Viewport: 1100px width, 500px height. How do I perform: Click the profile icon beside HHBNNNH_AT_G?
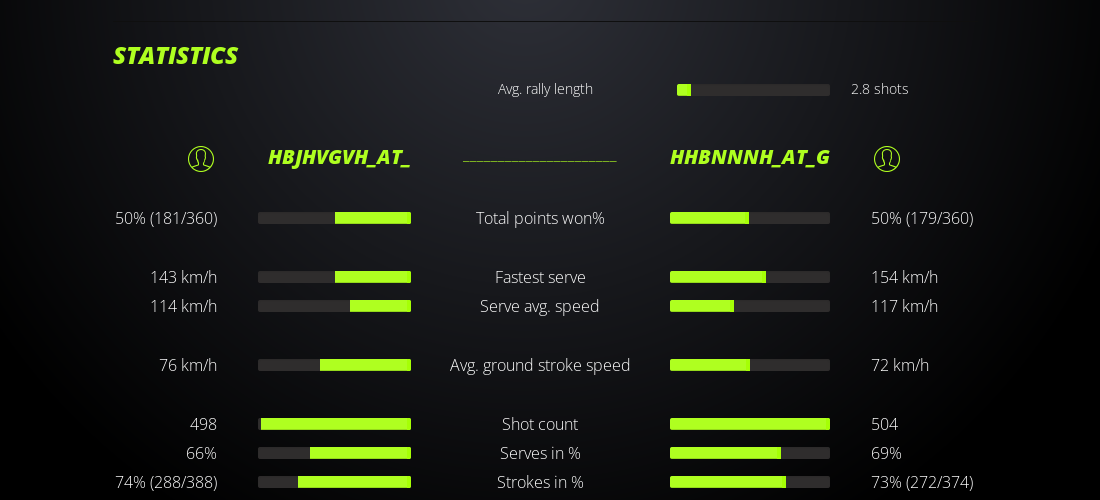click(x=887, y=158)
